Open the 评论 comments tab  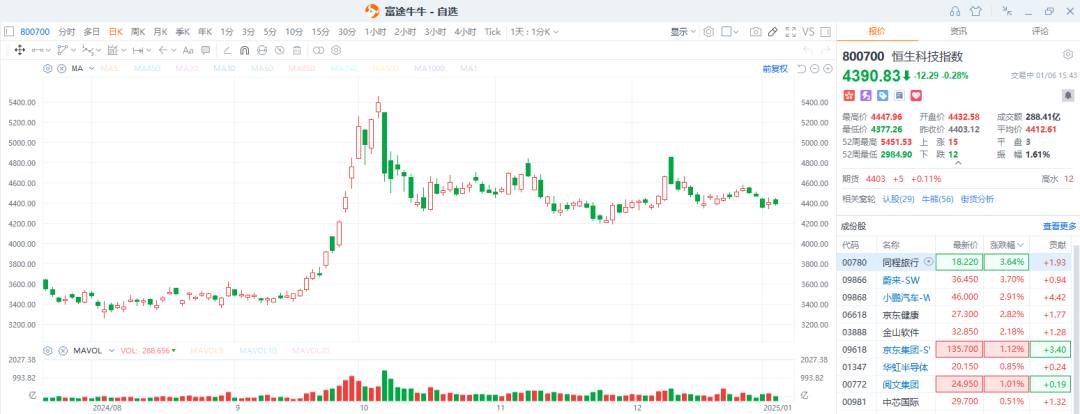pyautogui.click(x=1039, y=31)
